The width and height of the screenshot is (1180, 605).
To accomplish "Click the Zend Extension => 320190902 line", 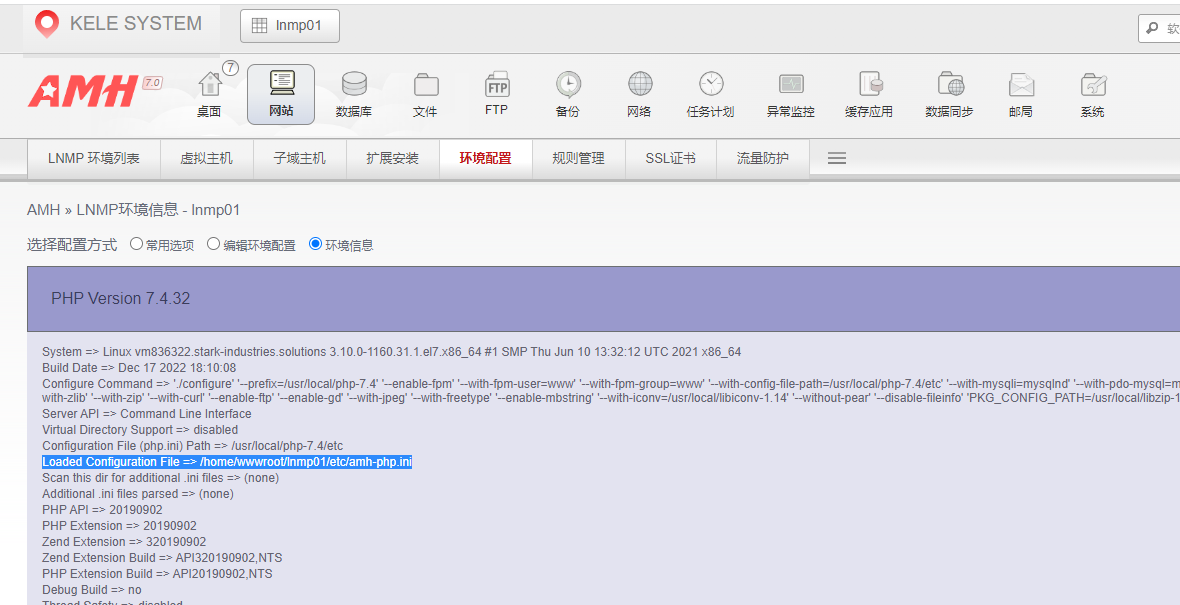I will [x=124, y=542].
